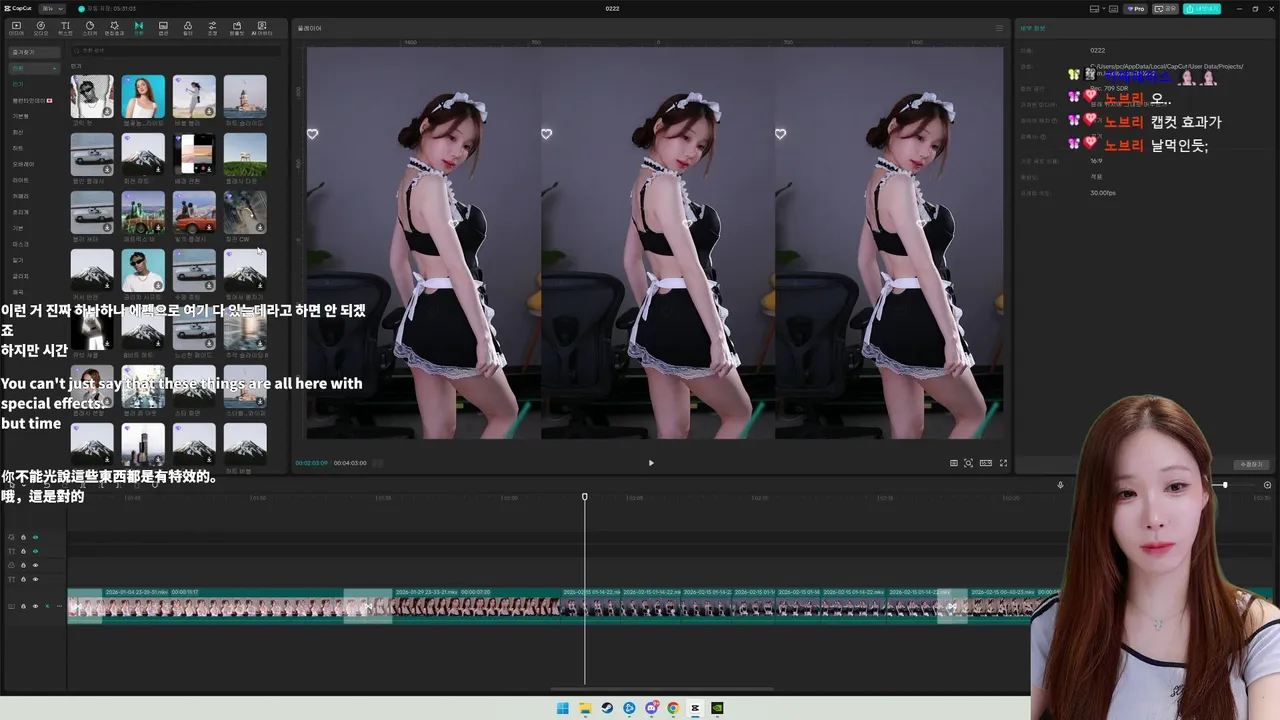Viewport: 1280px width, 720px height.
Task: Select the transition marker before the 00-40-23 clip
Action: [952, 606]
